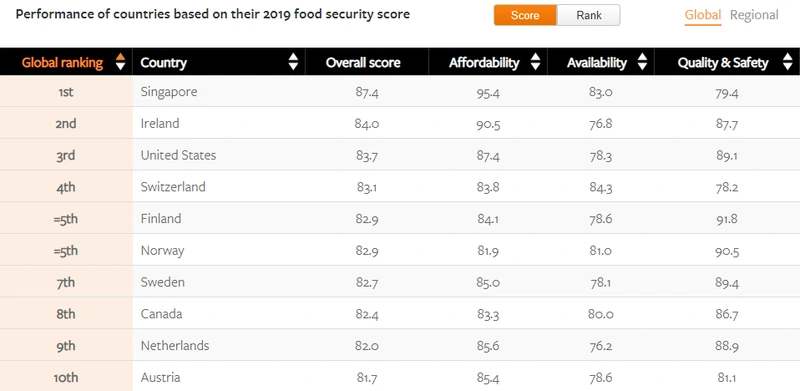Select the Score toggle button

coord(525,15)
